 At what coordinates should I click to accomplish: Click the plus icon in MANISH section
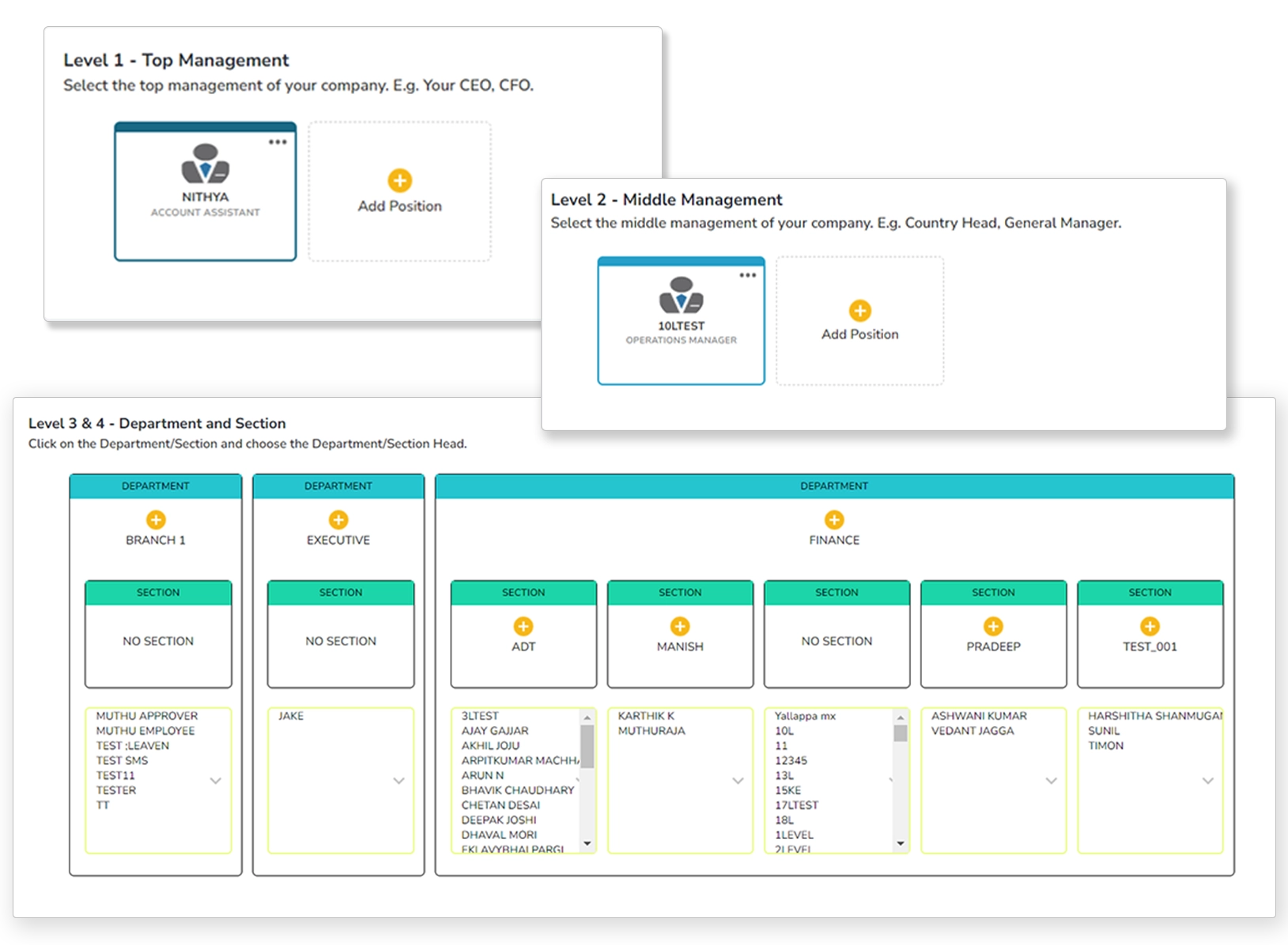[680, 626]
